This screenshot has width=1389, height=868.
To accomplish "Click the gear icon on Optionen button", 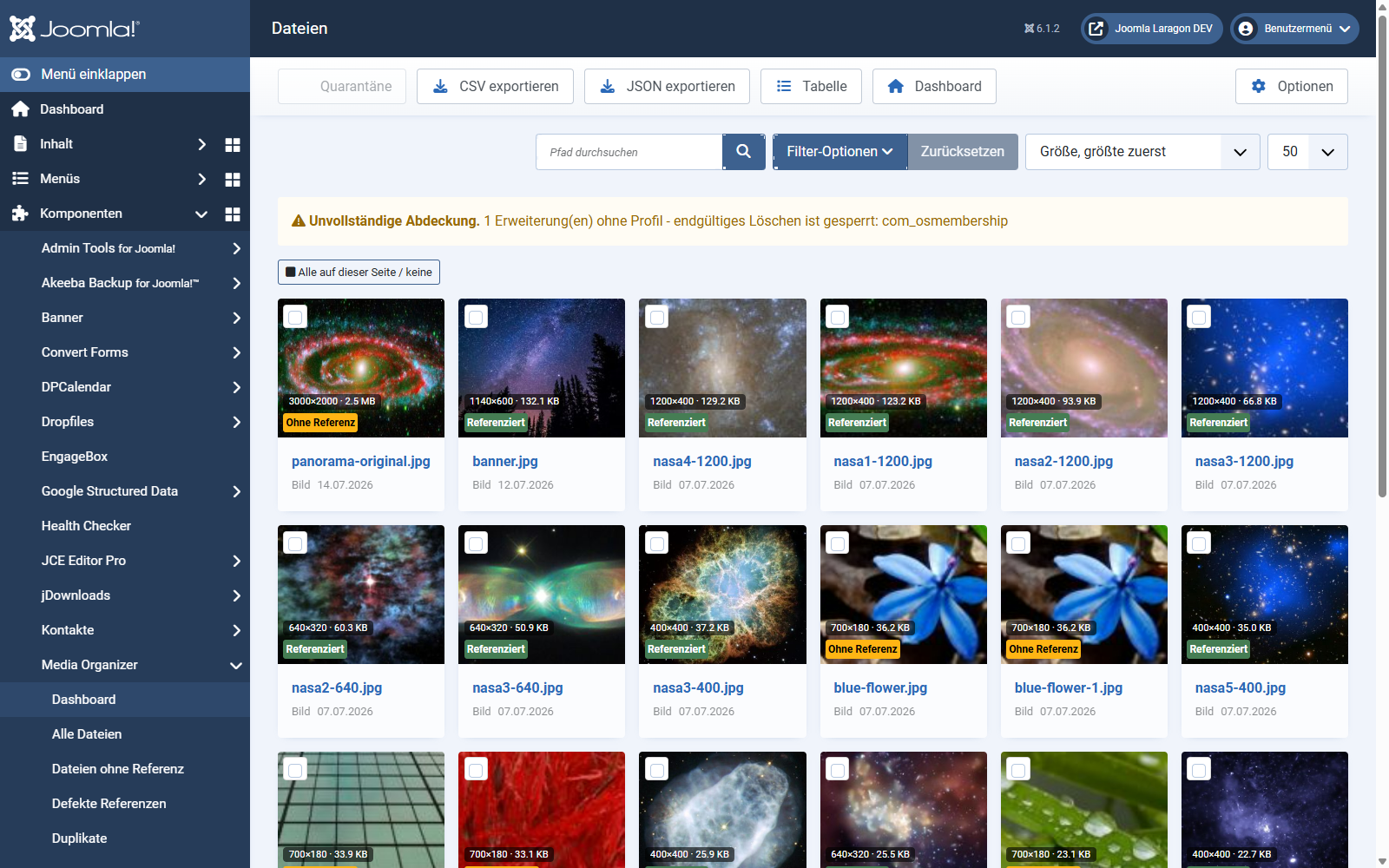I will pos(1259,87).
